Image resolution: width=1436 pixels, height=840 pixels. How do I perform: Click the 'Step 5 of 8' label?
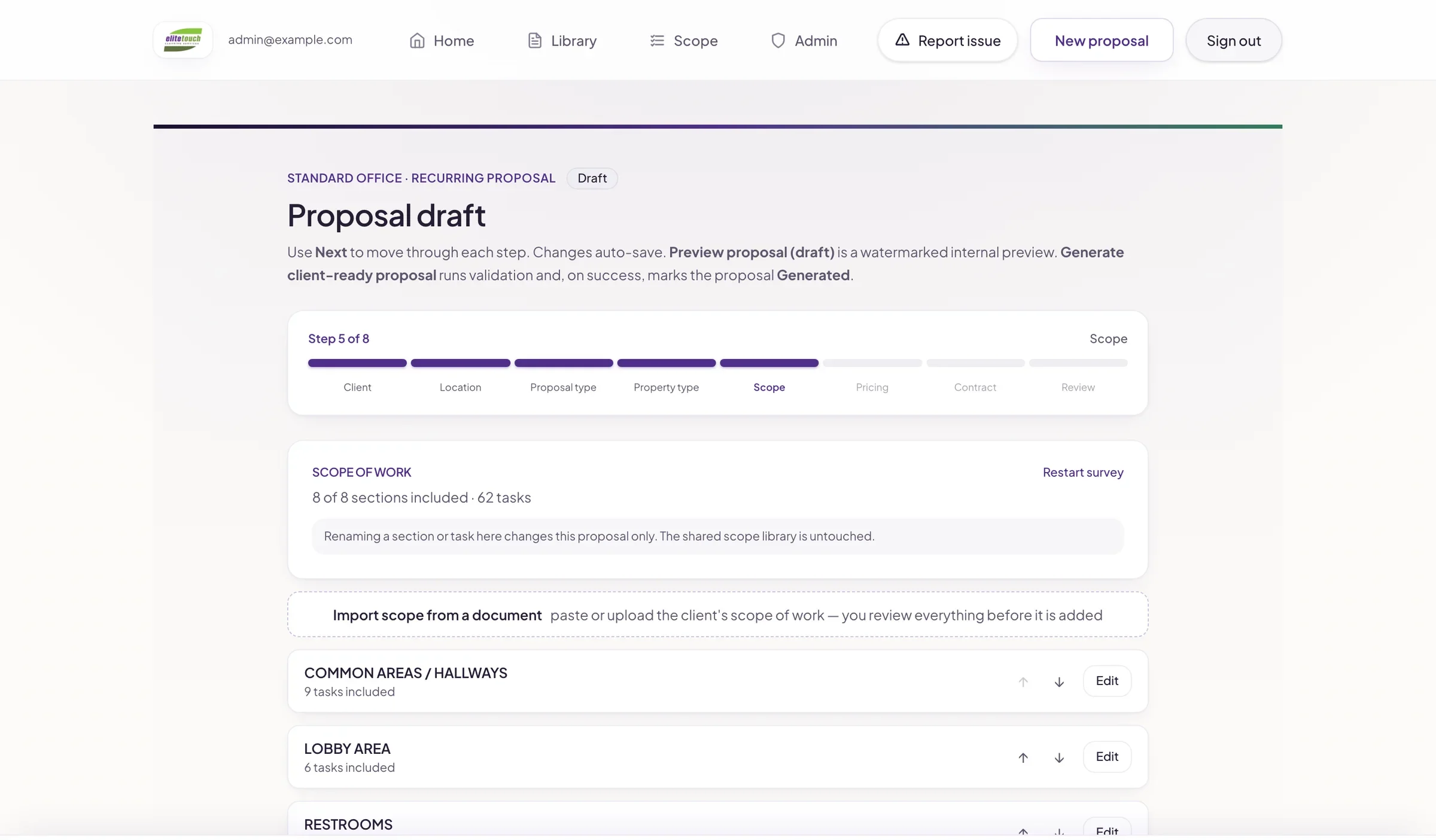339,339
